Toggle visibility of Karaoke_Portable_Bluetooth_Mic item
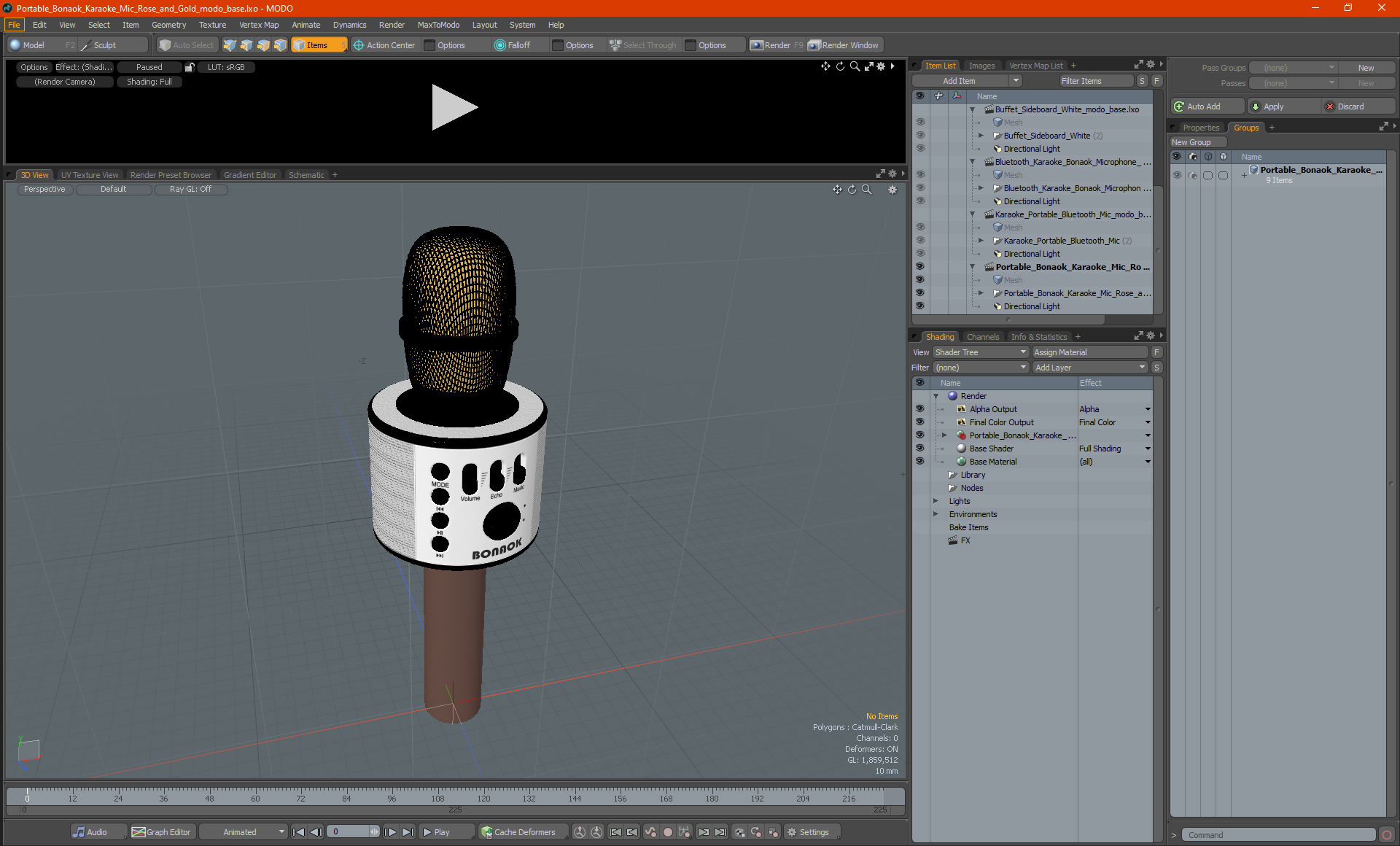 (920, 241)
